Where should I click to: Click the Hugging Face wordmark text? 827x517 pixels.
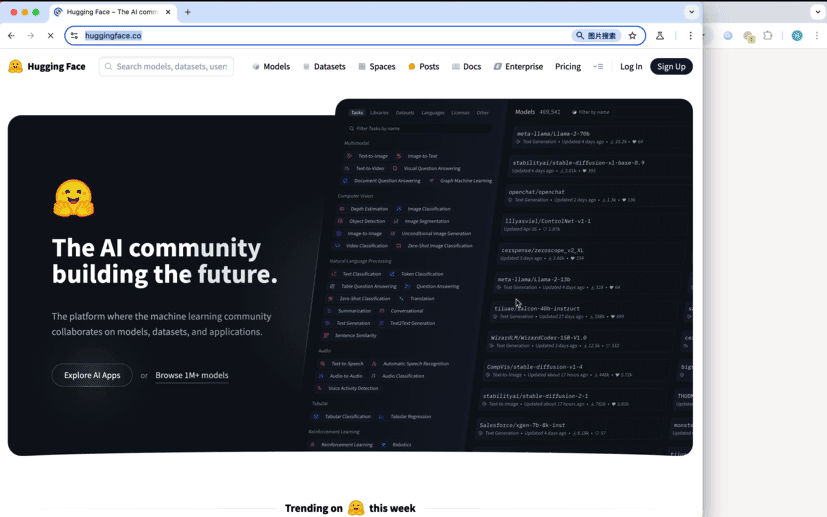tap(56, 66)
